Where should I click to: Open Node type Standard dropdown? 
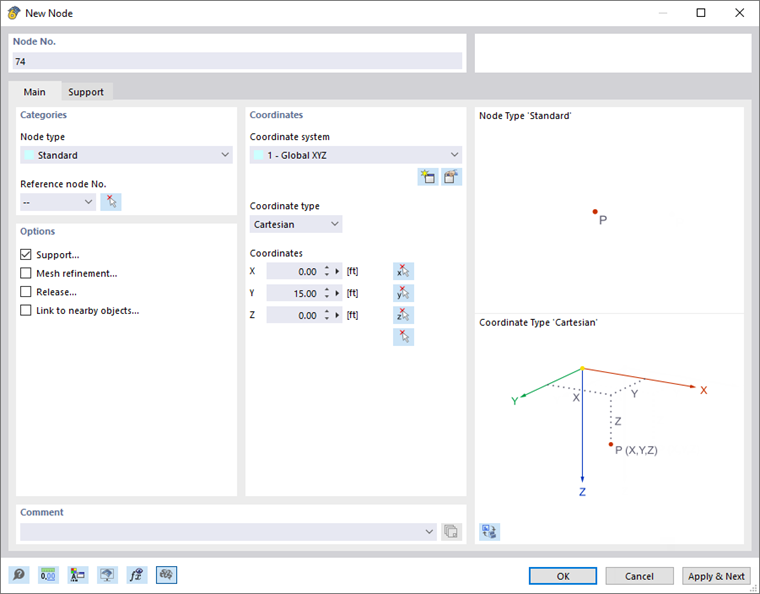click(126, 155)
